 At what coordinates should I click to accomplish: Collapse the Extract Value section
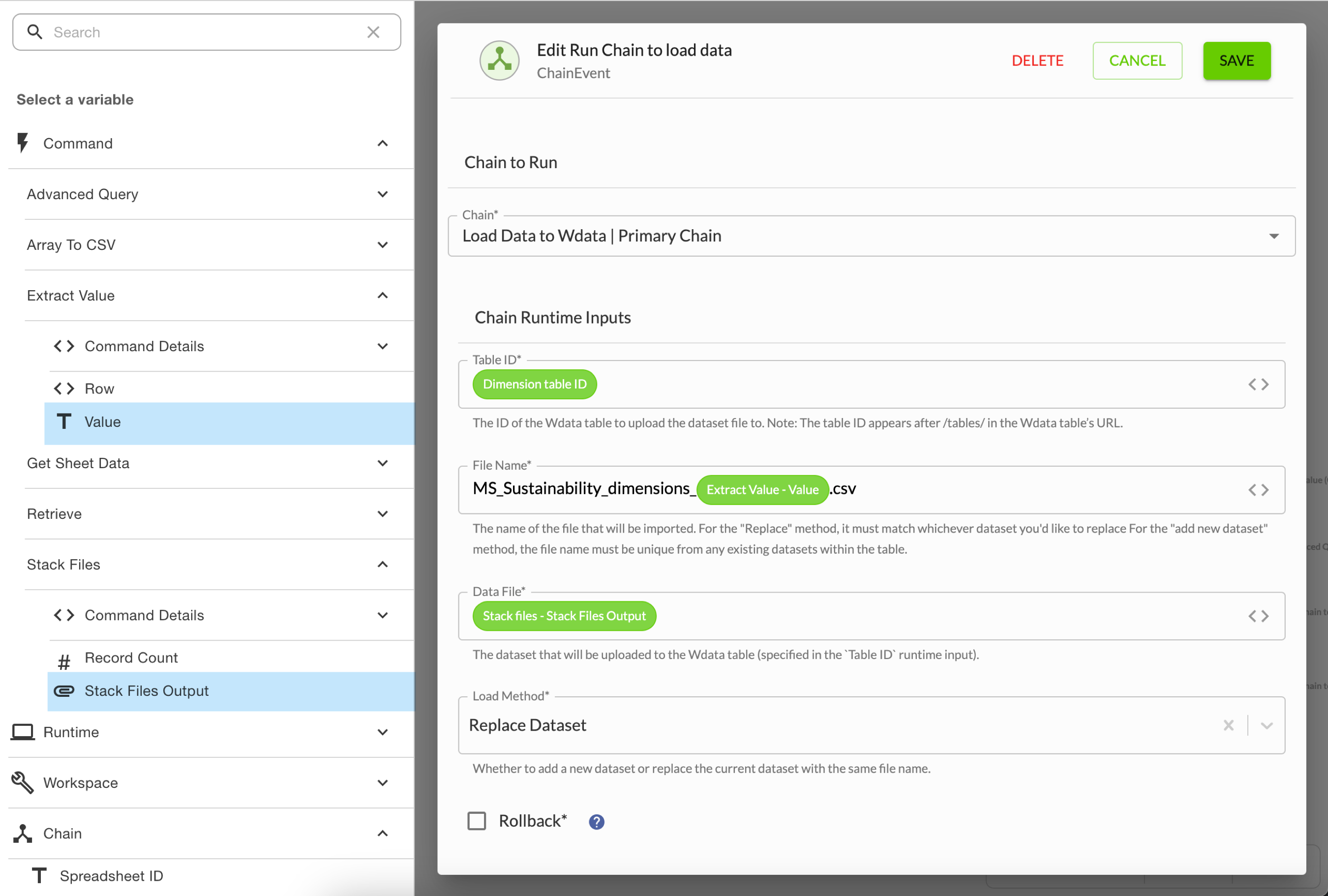382,296
